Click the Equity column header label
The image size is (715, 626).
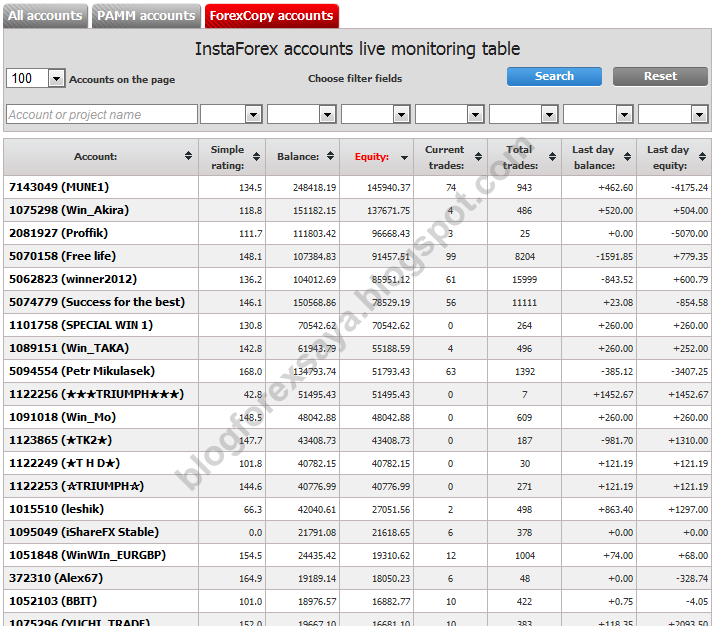(372, 157)
